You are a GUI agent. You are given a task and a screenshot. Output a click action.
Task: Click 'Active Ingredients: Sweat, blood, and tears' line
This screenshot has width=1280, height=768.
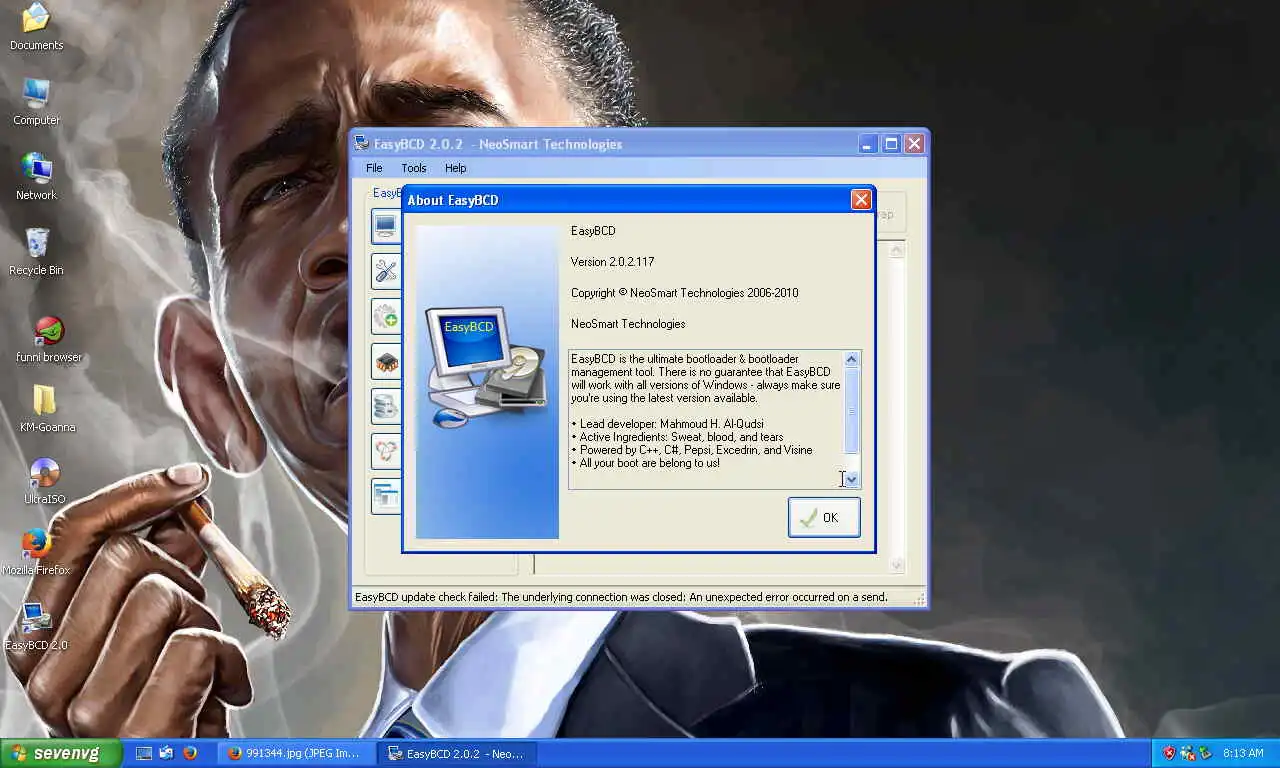click(677, 437)
